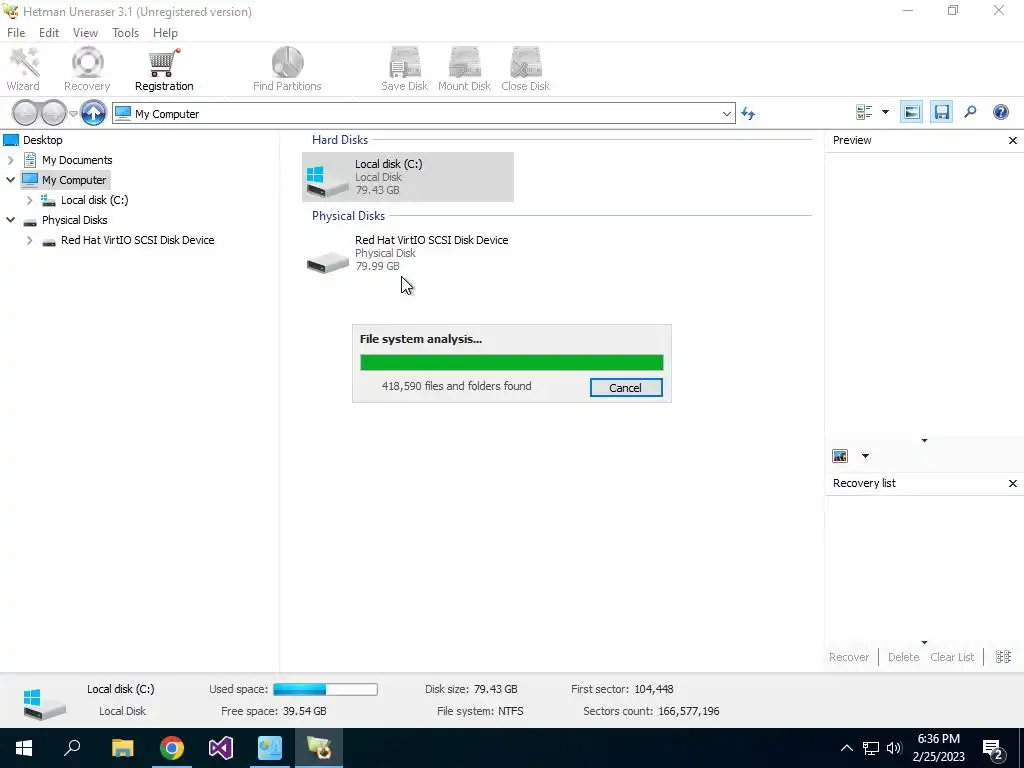Open File Explorer from taskbar
The width and height of the screenshot is (1024, 768).
[122, 748]
